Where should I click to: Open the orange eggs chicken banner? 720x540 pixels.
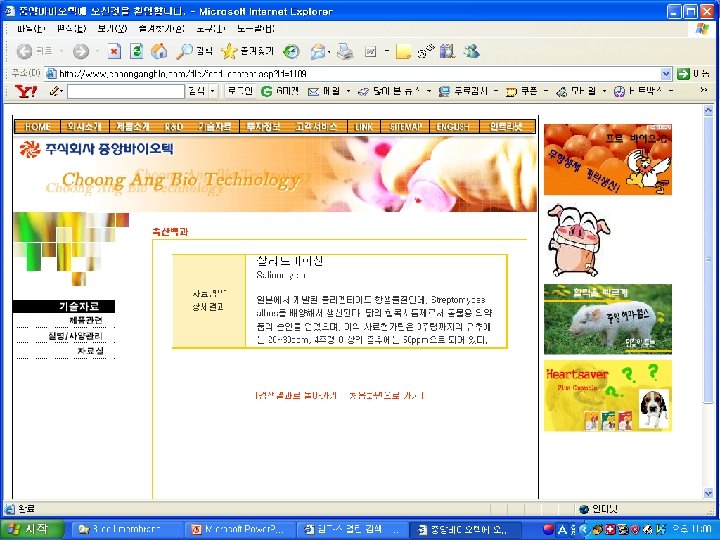point(608,159)
